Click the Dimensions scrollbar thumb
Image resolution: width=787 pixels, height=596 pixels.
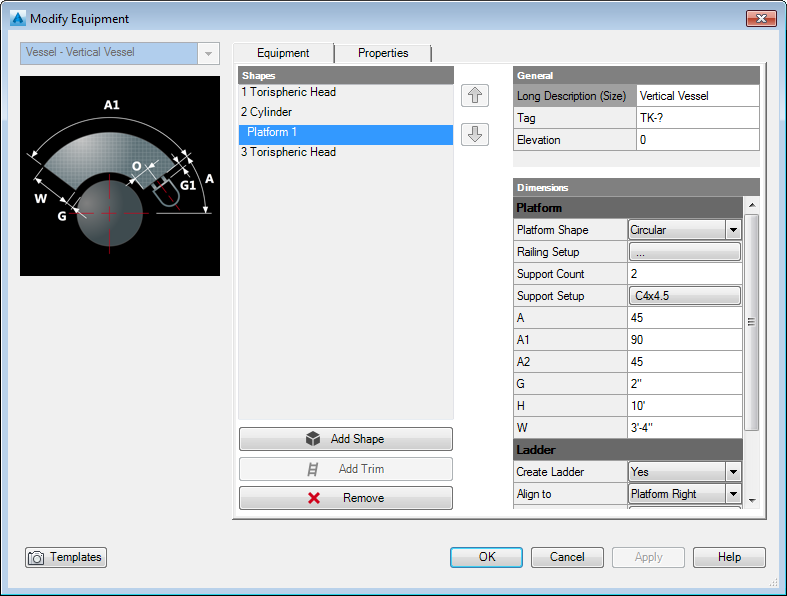point(751,322)
